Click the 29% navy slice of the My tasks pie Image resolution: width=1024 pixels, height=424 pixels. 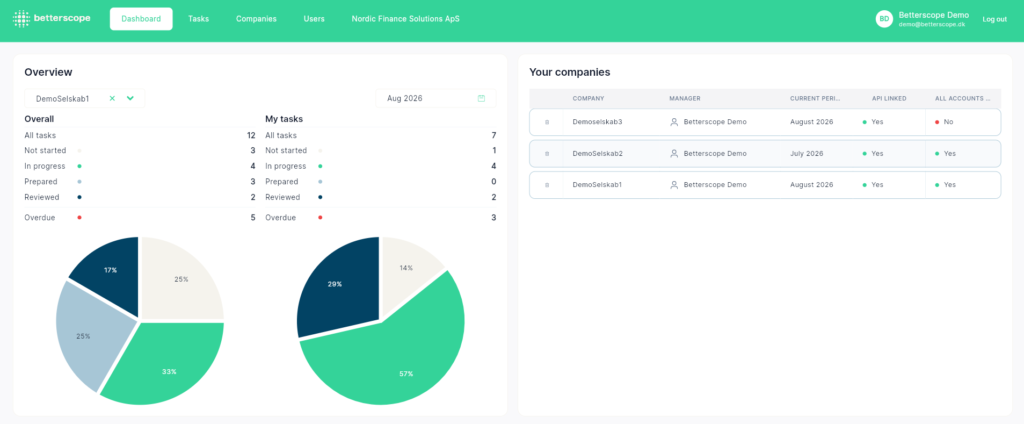coord(340,287)
